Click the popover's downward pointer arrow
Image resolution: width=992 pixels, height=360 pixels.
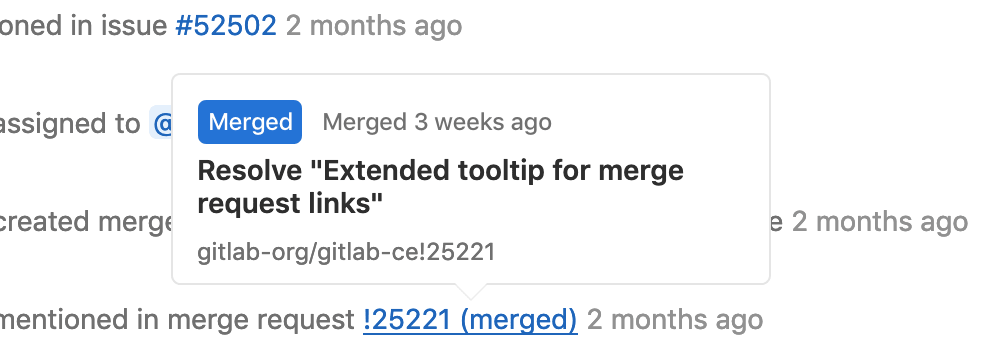pos(471,291)
